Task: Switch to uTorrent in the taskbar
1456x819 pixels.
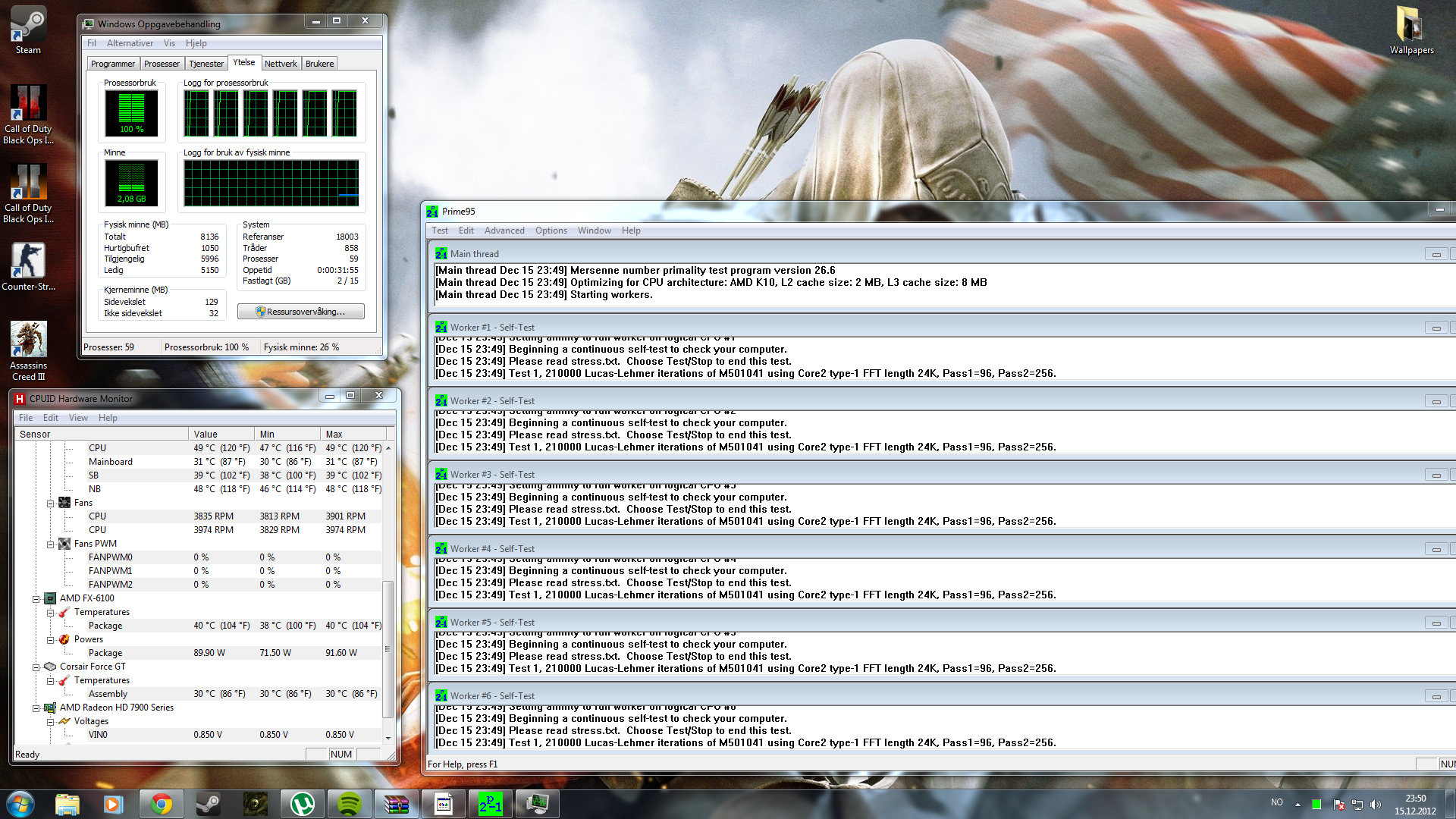Action: tap(303, 804)
